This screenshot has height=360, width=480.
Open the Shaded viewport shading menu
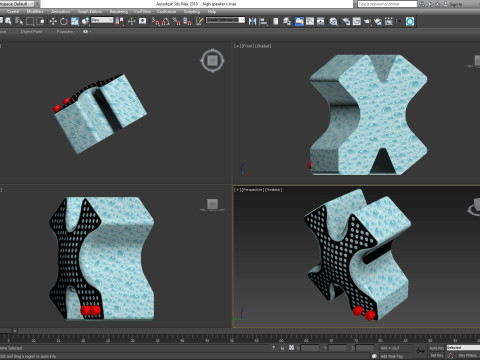[263, 46]
